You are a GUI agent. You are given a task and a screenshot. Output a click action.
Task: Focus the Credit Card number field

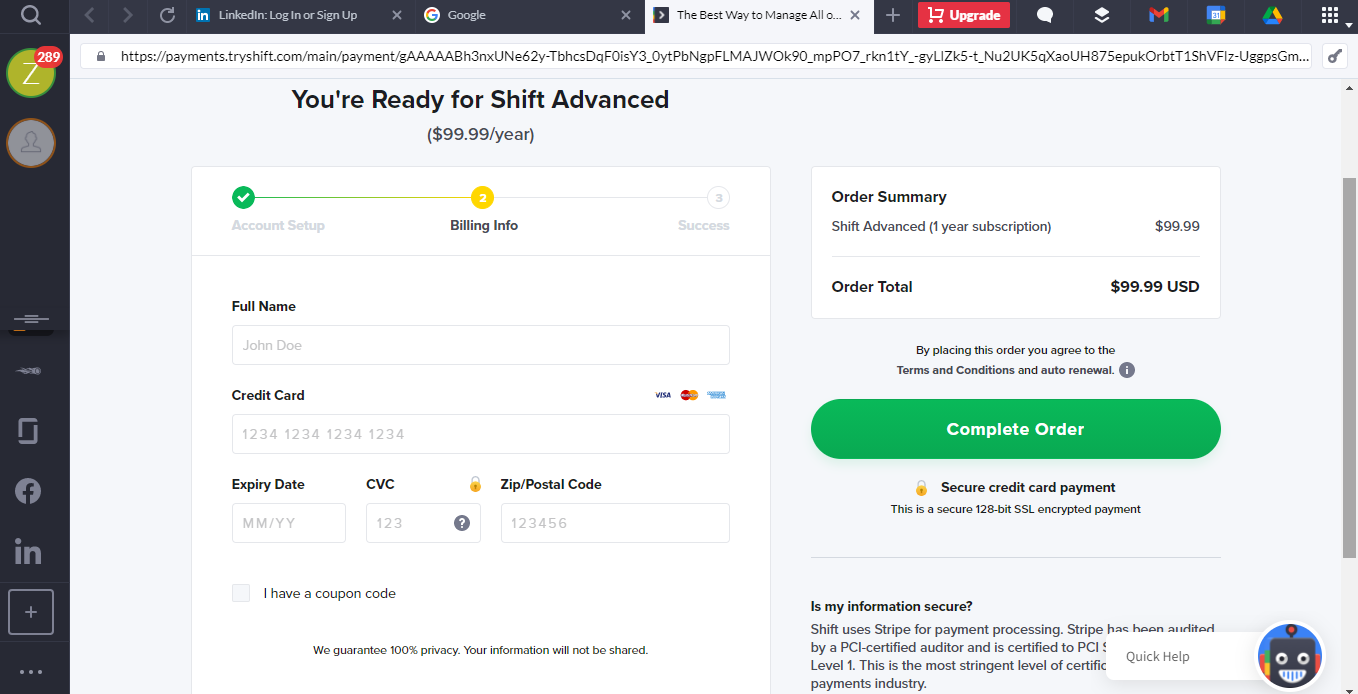point(480,434)
